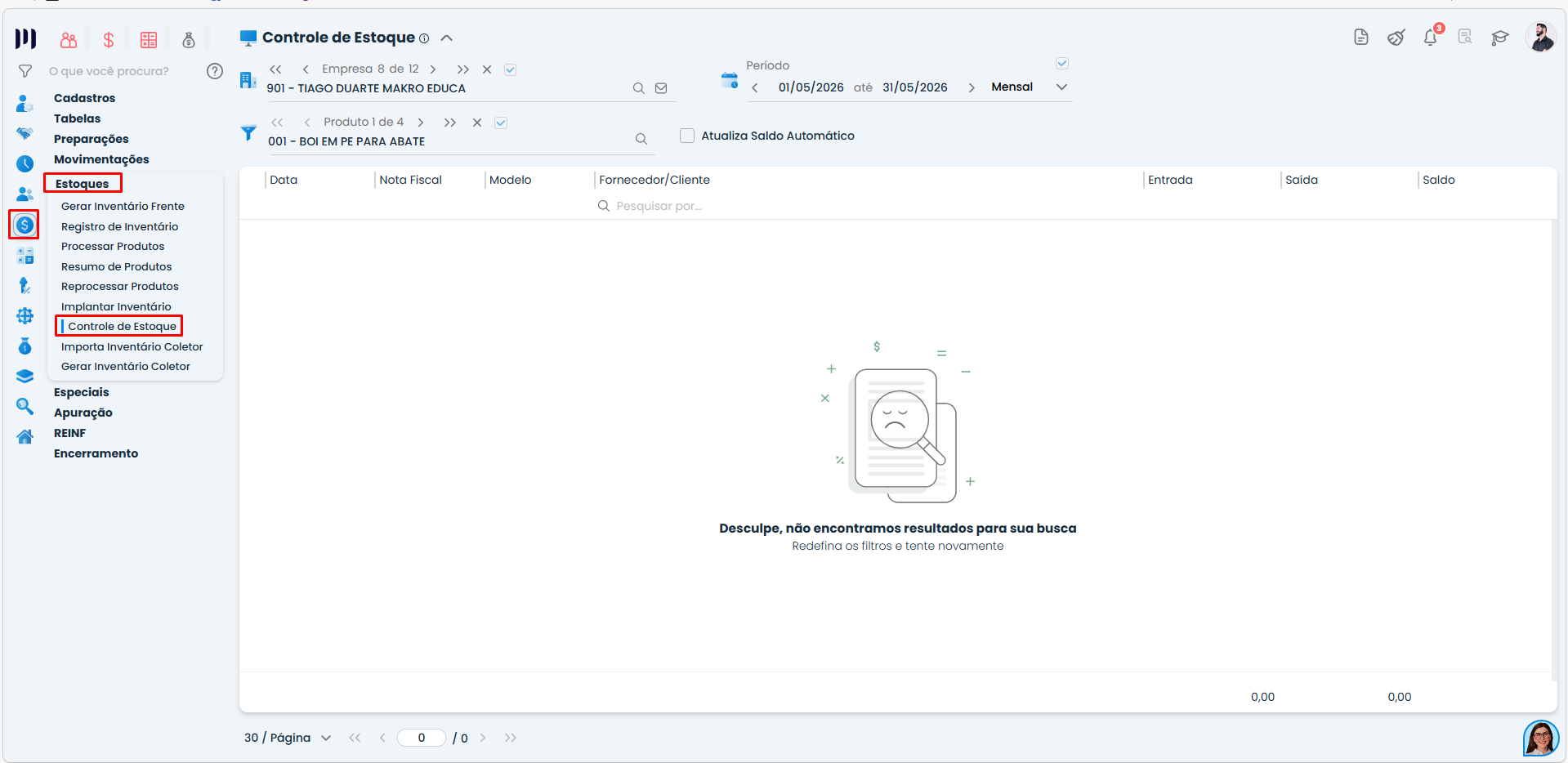Click the help question mark icon
This screenshot has height=763, width=1568.
coord(215,71)
